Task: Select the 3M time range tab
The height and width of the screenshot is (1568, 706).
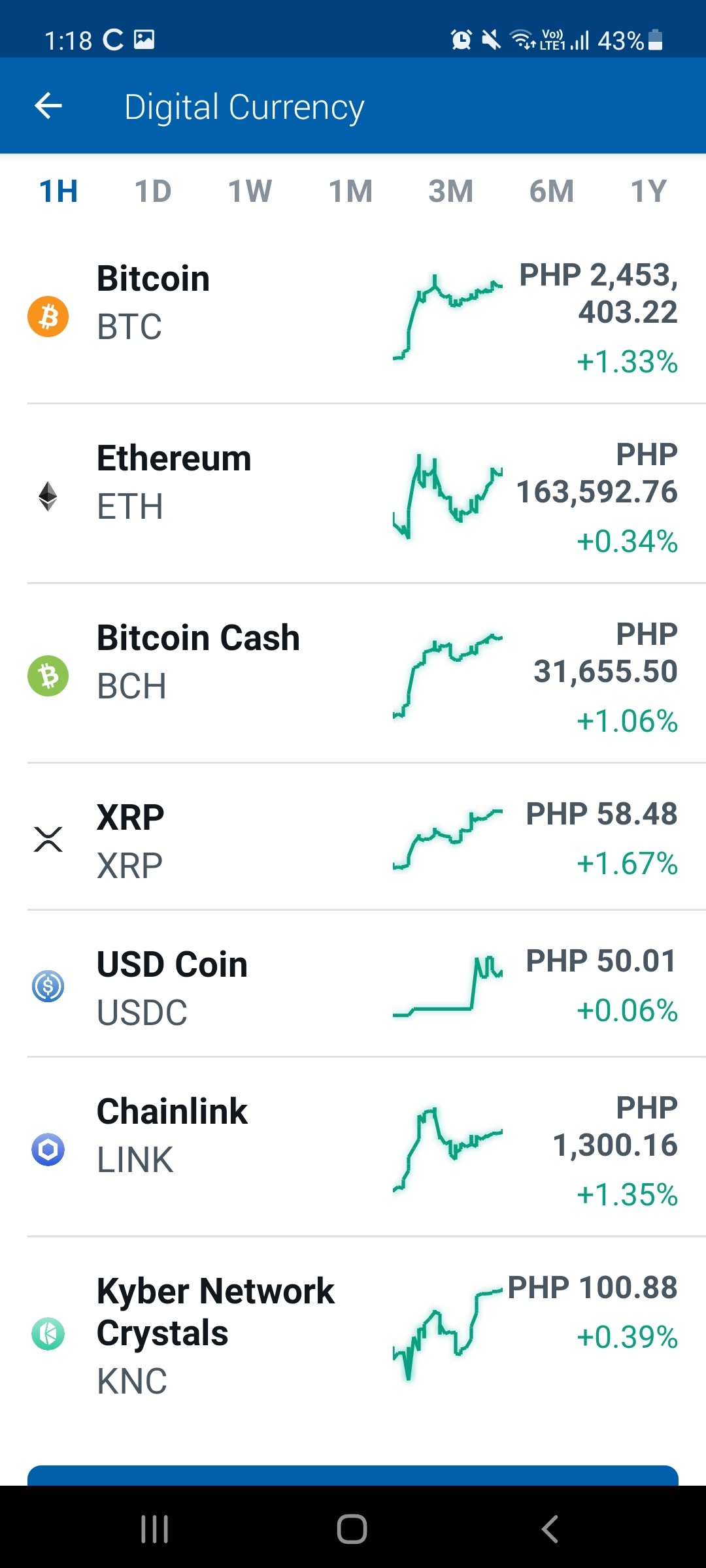Action: (450, 191)
